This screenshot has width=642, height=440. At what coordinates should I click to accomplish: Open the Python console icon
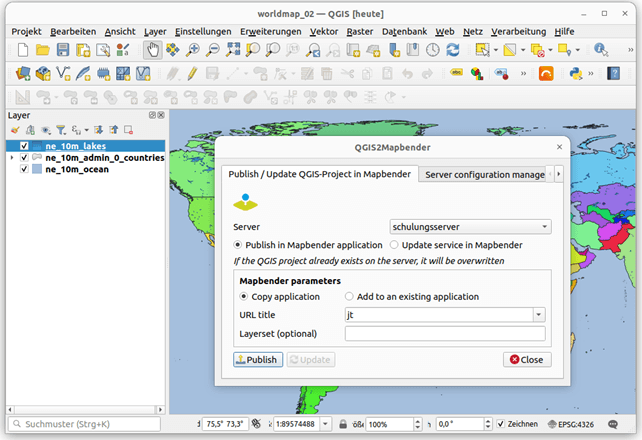point(576,73)
